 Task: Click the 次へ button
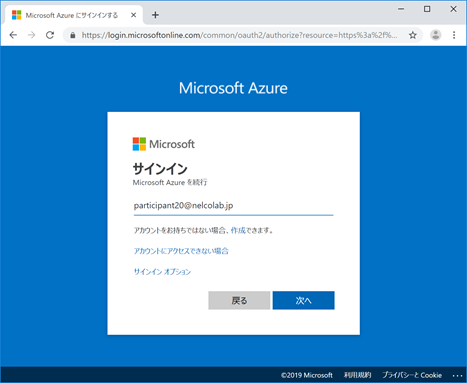tap(303, 300)
